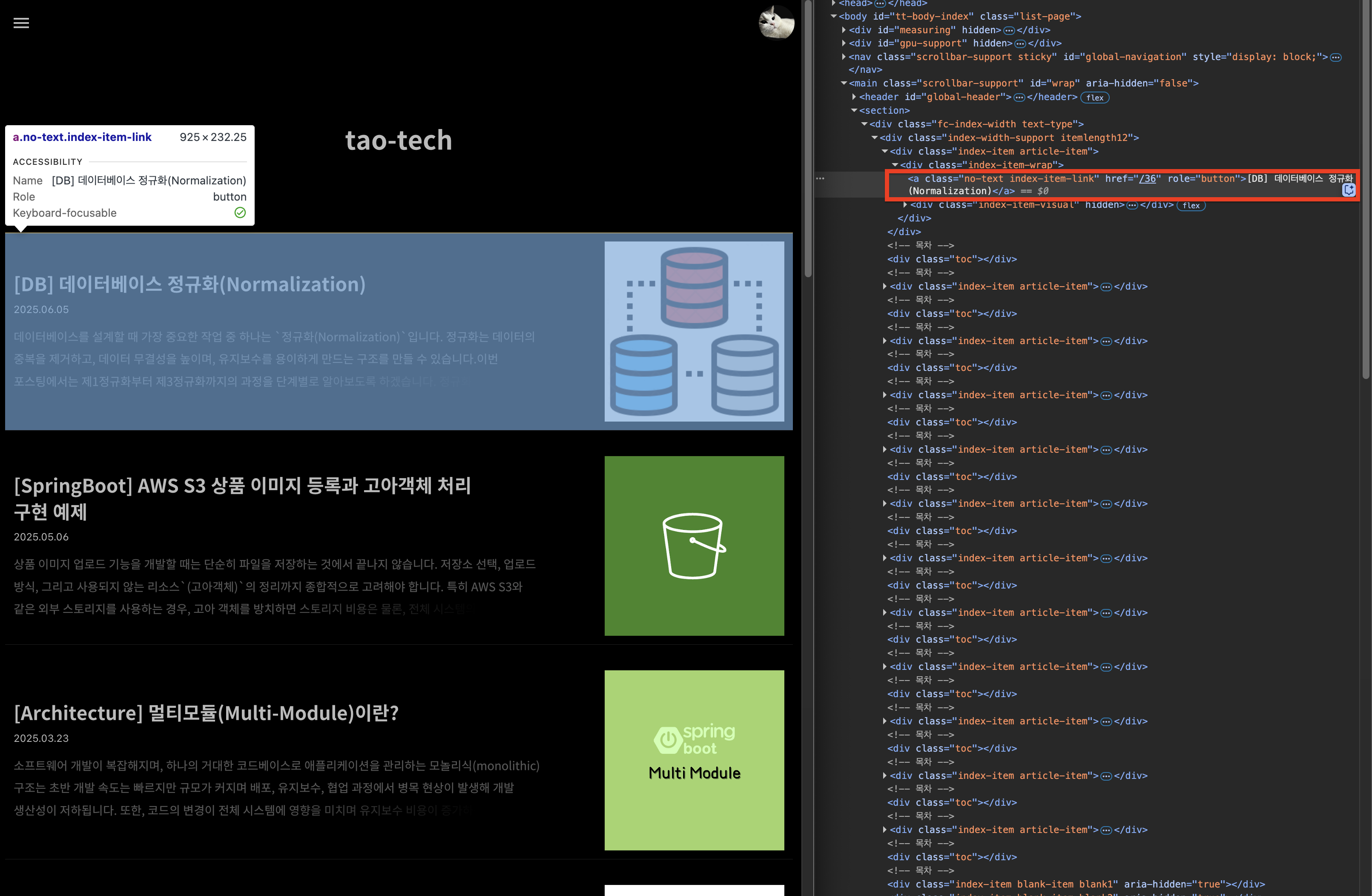Click the Spring Boot Multi Module thumbnail
The width and height of the screenshot is (1372, 896).
694,759
